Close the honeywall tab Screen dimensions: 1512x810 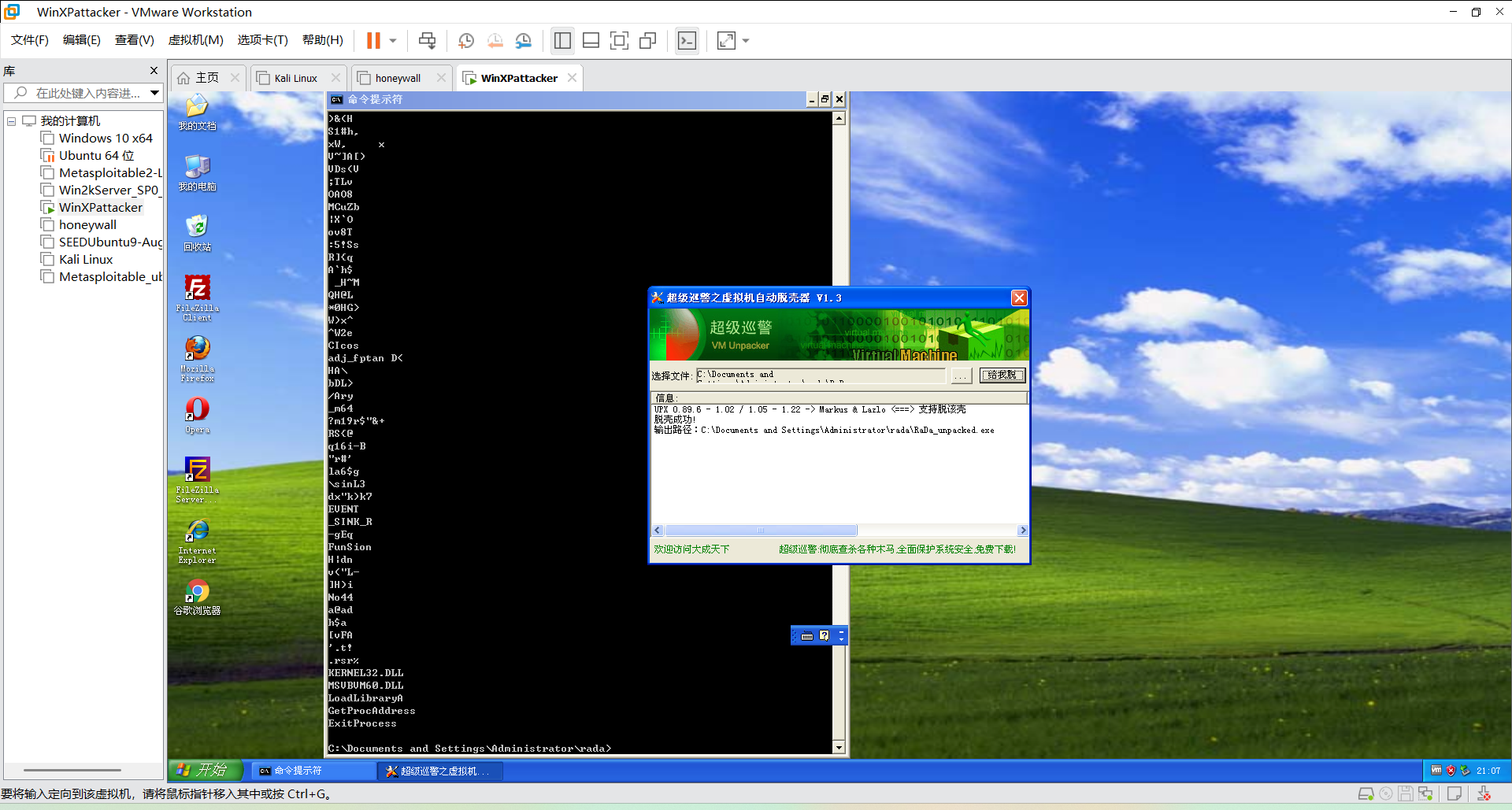point(441,78)
